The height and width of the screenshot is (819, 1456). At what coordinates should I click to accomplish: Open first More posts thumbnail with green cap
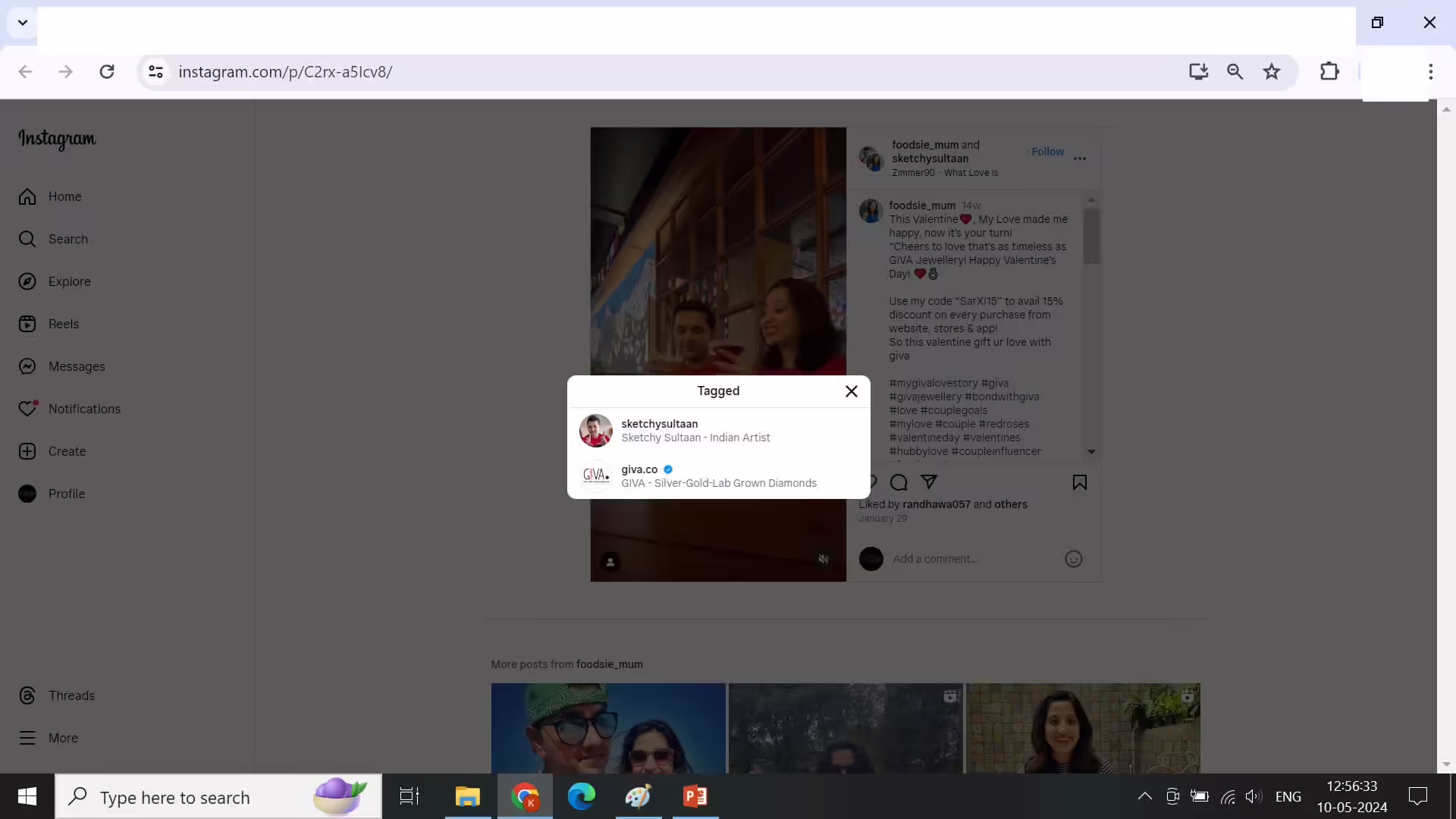coord(608,728)
